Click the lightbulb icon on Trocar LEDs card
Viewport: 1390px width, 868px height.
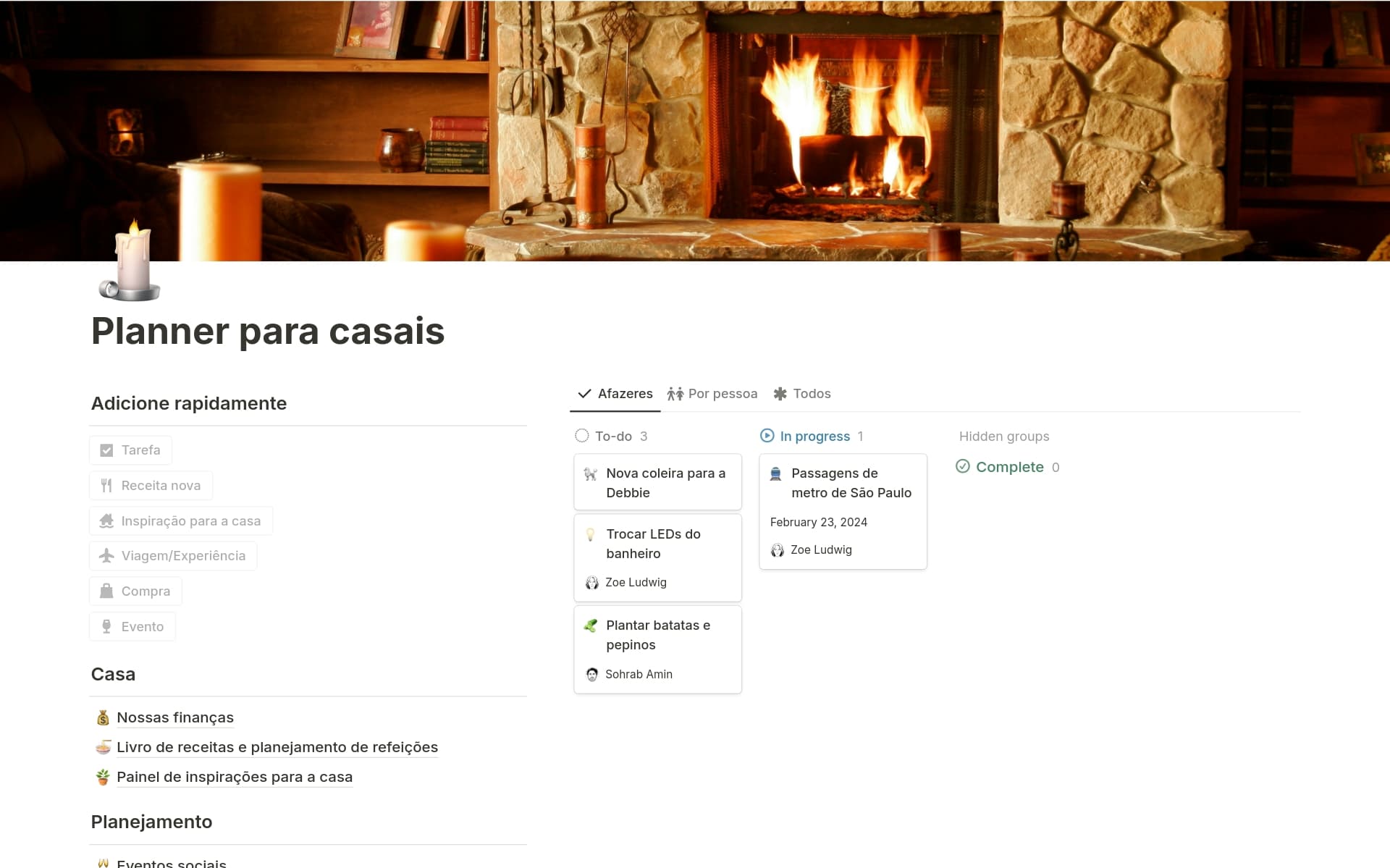[591, 535]
